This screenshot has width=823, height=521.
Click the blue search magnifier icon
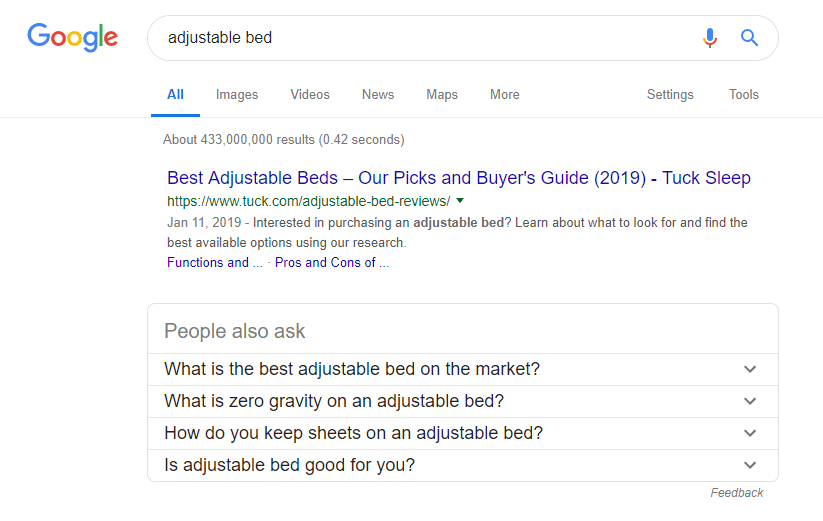pos(749,38)
